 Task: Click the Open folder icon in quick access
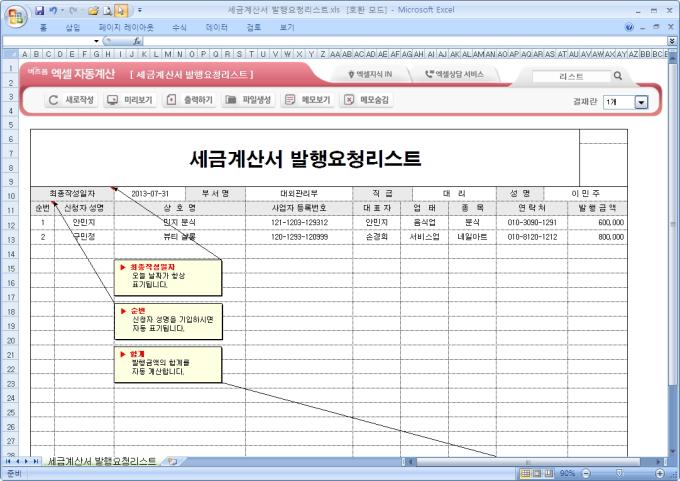coord(93,10)
